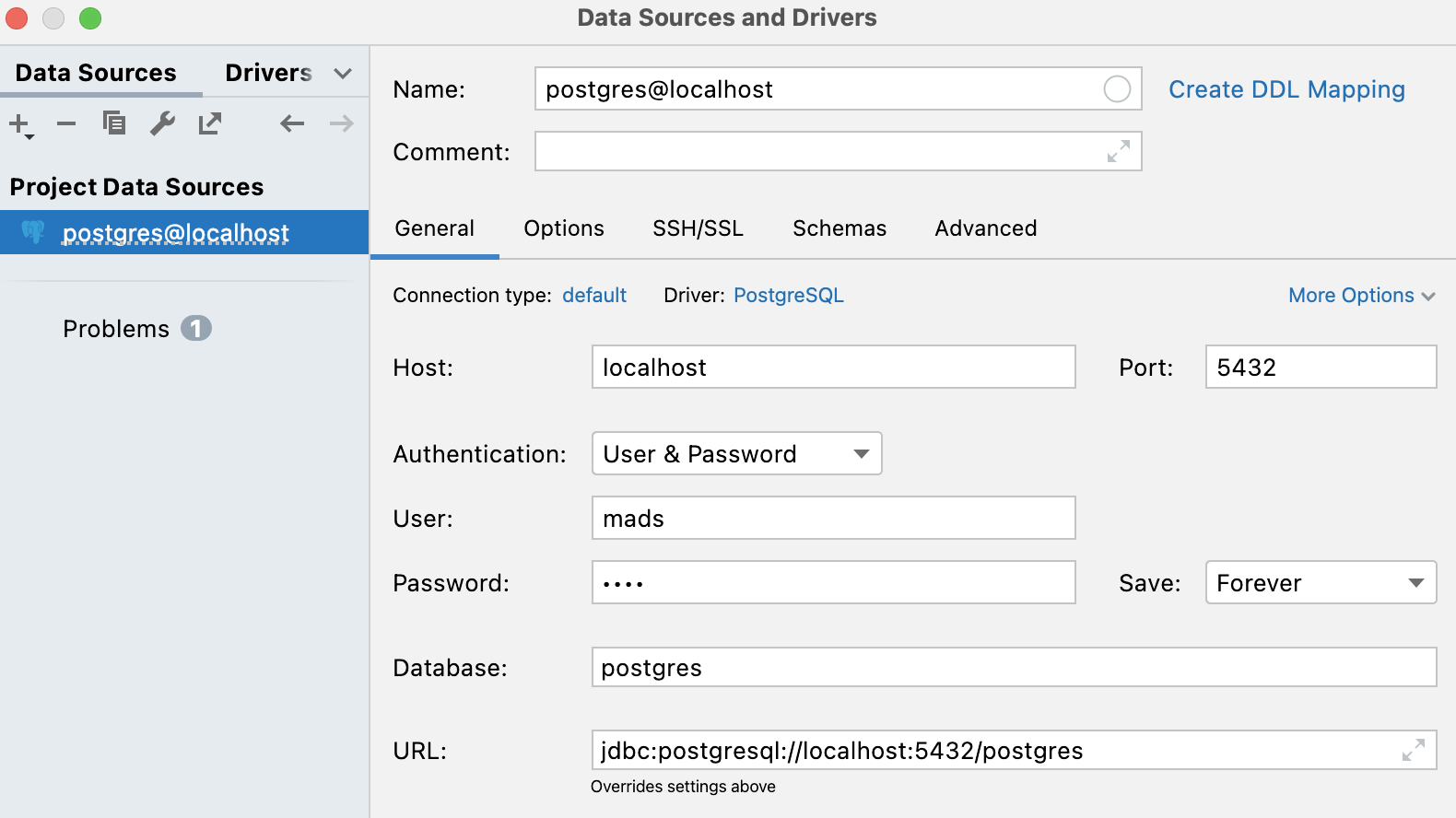Duplicate the selected data source

114,123
